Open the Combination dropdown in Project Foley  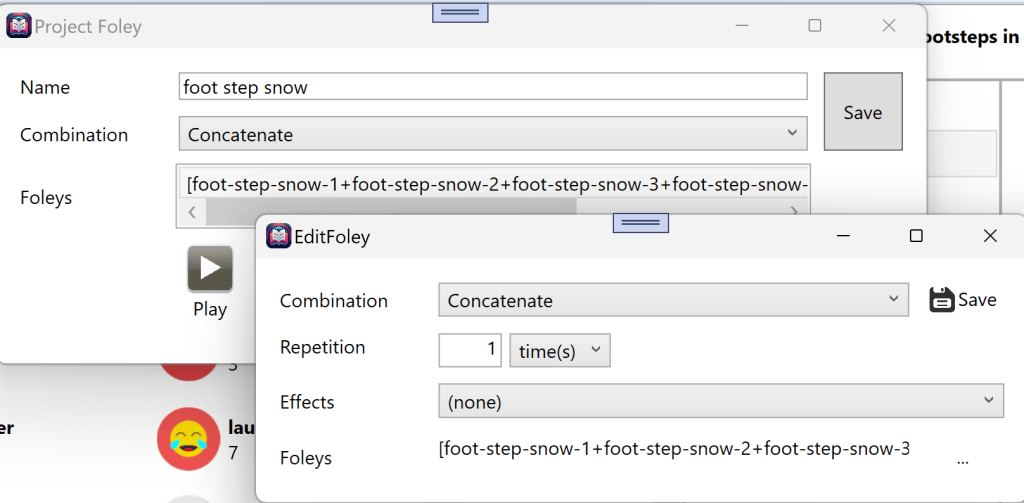pos(493,134)
